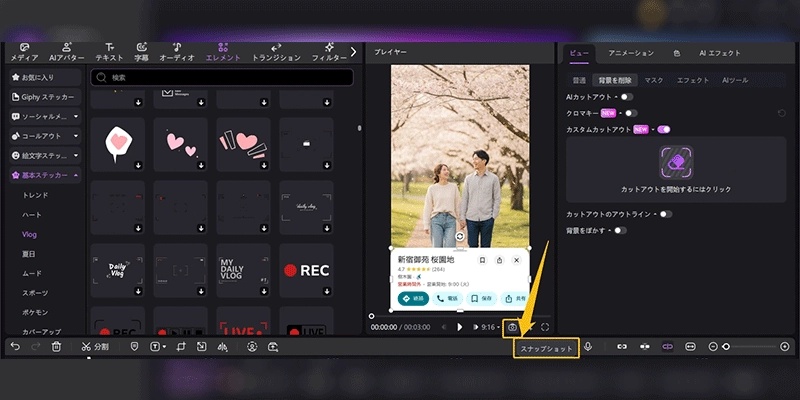This screenshot has width=800, height=400.
Task: Select the MY DAILY VLOG sticker
Action: pyautogui.click(x=243, y=270)
